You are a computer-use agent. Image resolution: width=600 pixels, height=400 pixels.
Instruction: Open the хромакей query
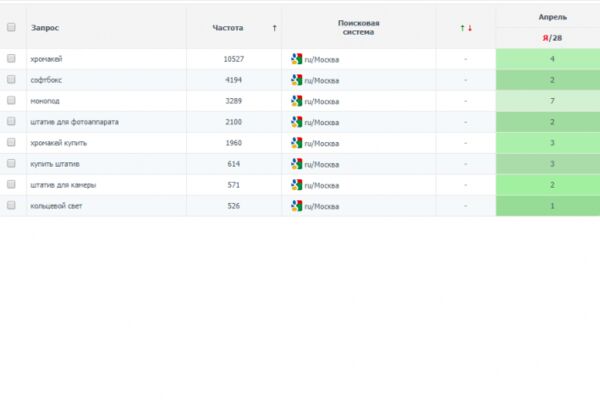pos(46,59)
